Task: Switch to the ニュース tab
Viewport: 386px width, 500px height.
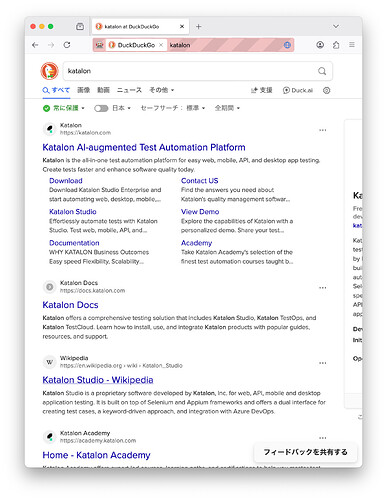Action: (x=129, y=90)
